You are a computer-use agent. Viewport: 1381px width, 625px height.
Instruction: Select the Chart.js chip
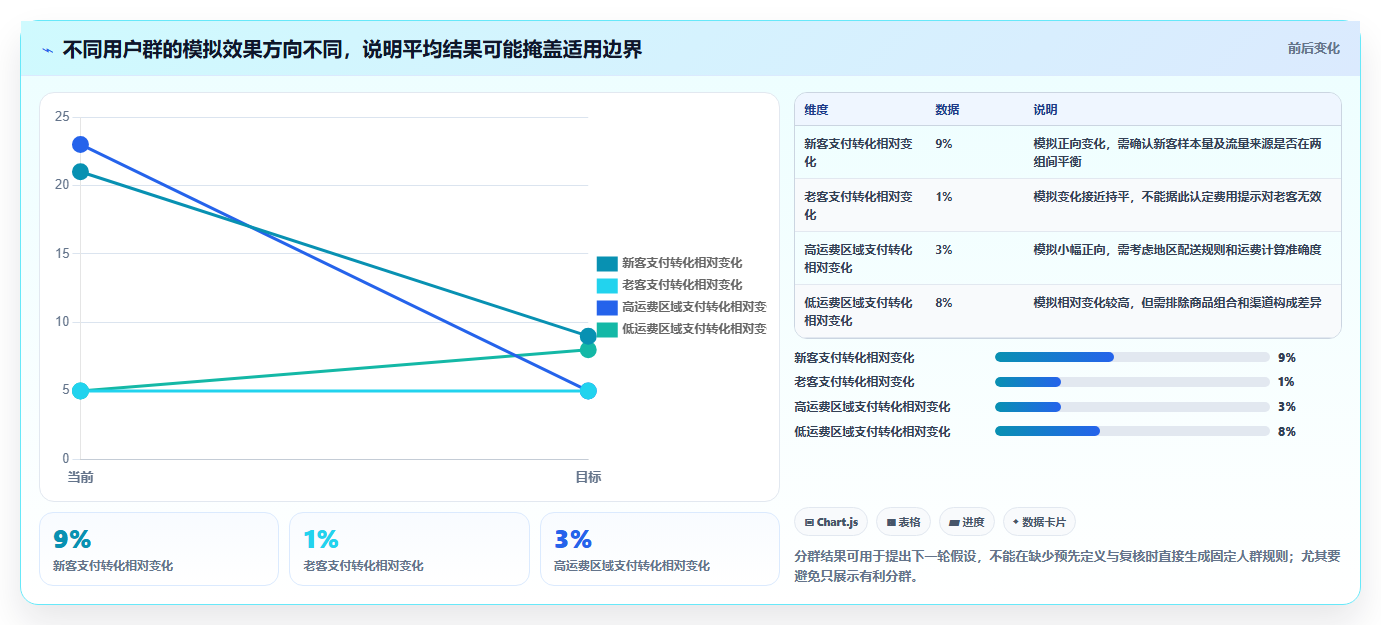pyautogui.click(x=831, y=522)
